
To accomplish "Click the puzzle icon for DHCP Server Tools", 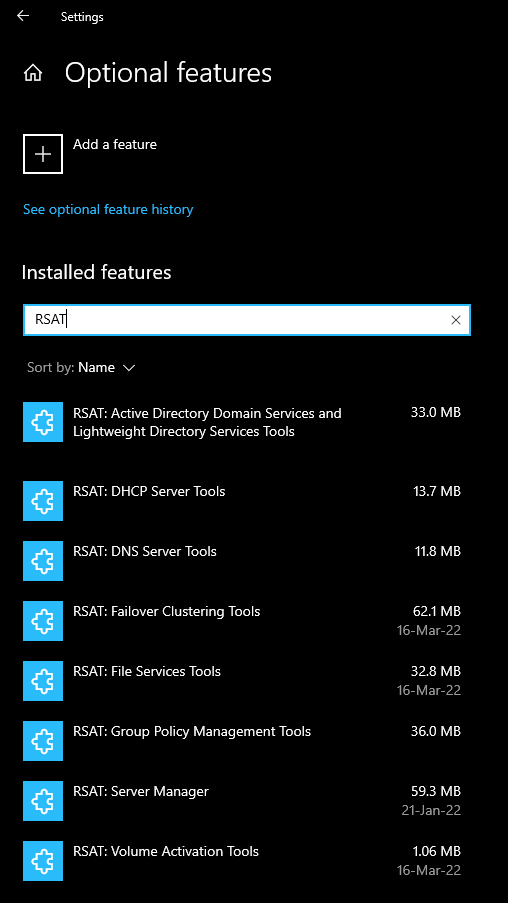I will pyautogui.click(x=43, y=501).
